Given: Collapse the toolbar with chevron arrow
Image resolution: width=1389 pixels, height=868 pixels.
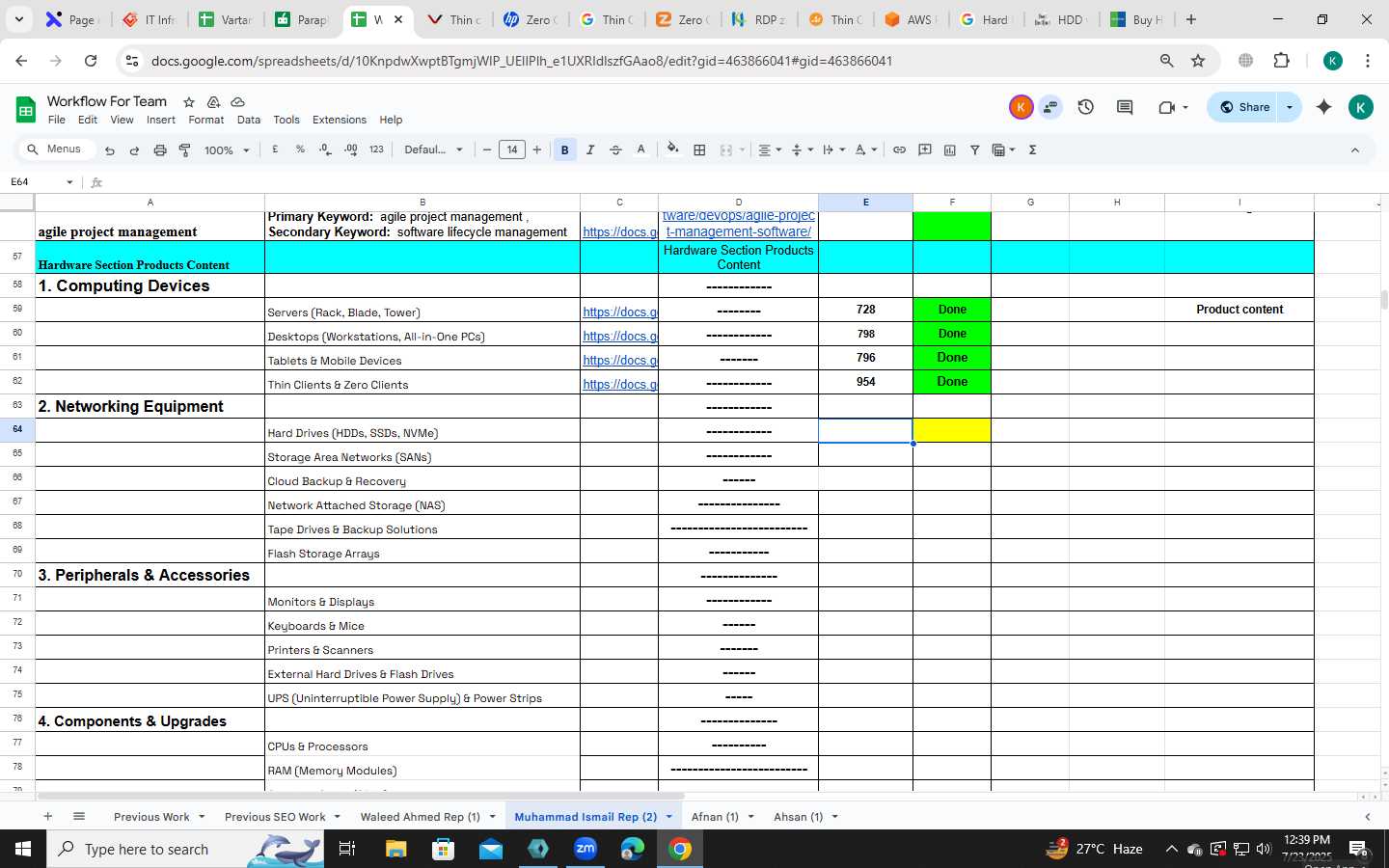Looking at the screenshot, I should click(x=1354, y=150).
